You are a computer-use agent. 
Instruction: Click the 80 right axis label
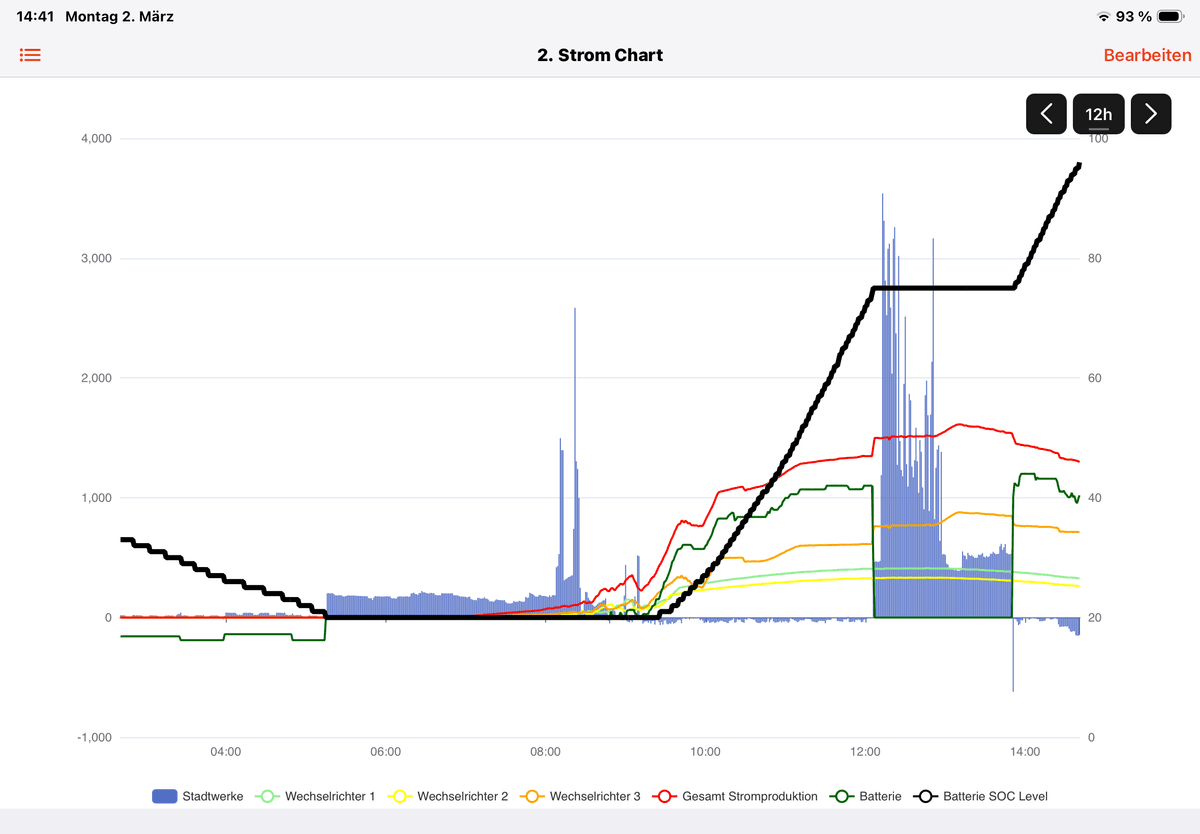(1096, 259)
